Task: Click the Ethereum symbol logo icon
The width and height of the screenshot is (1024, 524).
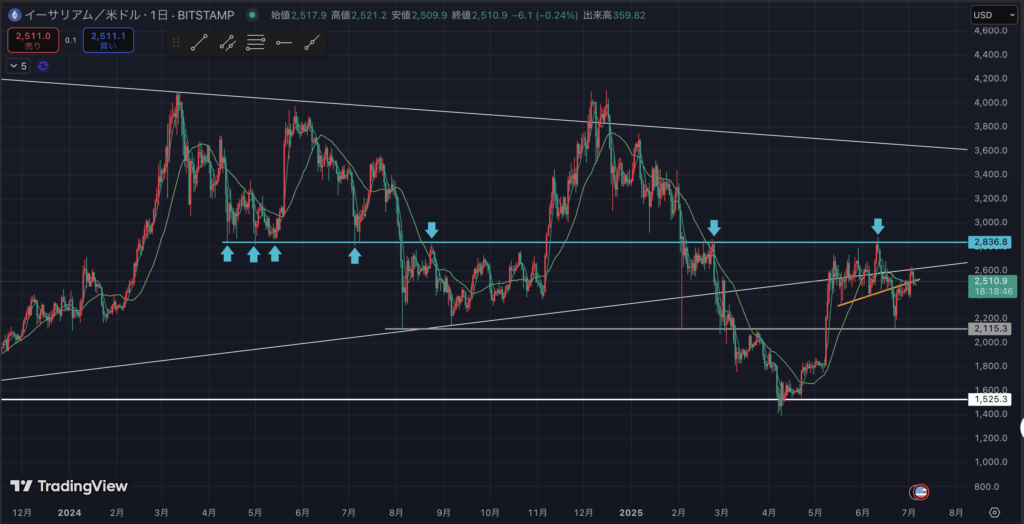Action: click(x=14, y=14)
